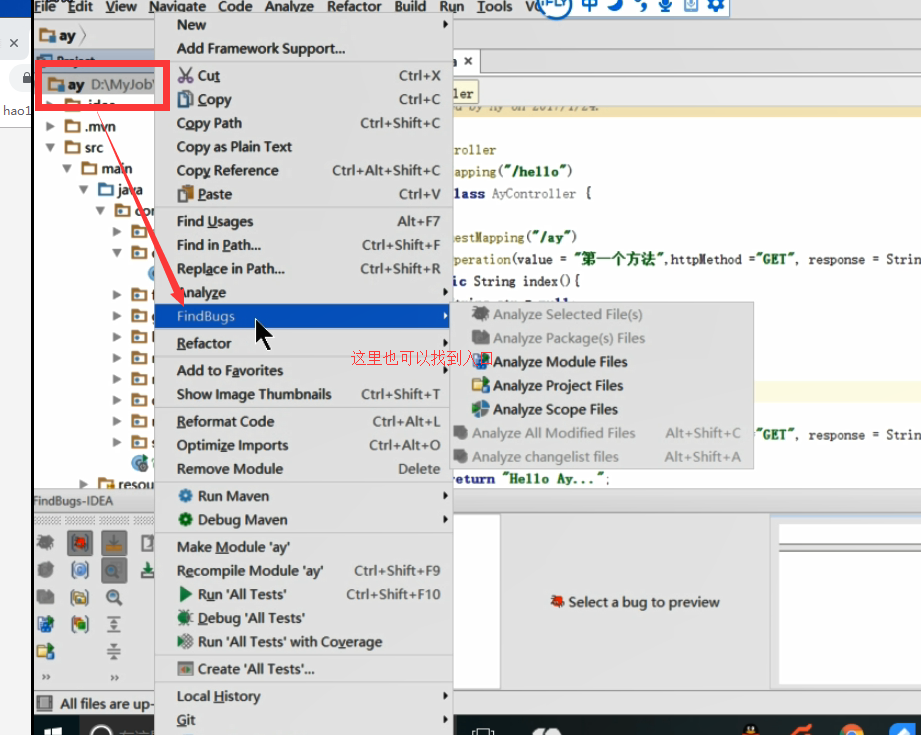Viewport: 921px width, 735px height.
Task: Click the iFLY microphone voice input icon
Action: click(x=665, y=6)
